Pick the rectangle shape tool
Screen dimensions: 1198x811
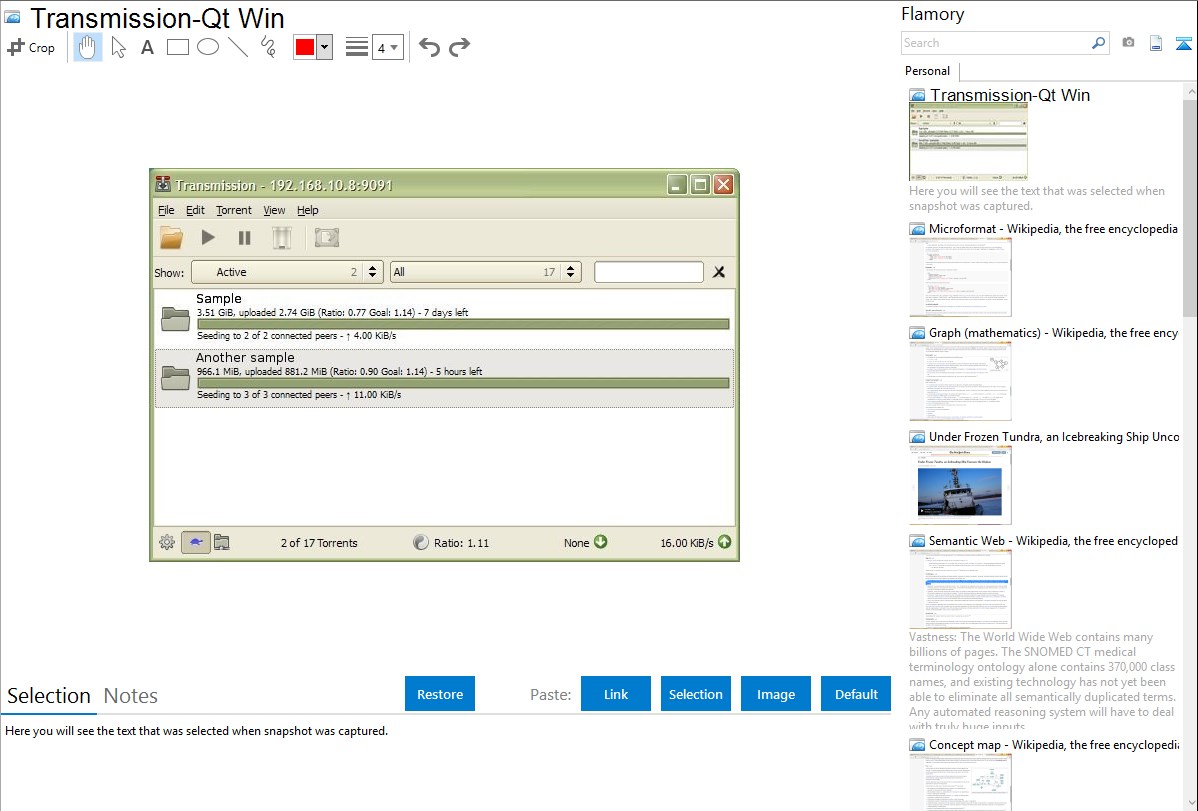tap(178, 47)
